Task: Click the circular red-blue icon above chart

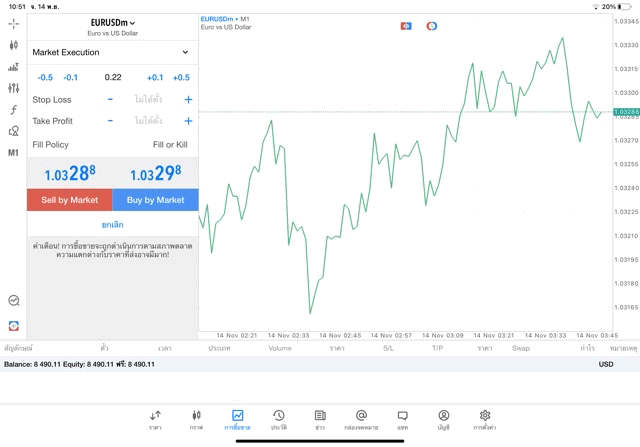Action: point(432,26)
